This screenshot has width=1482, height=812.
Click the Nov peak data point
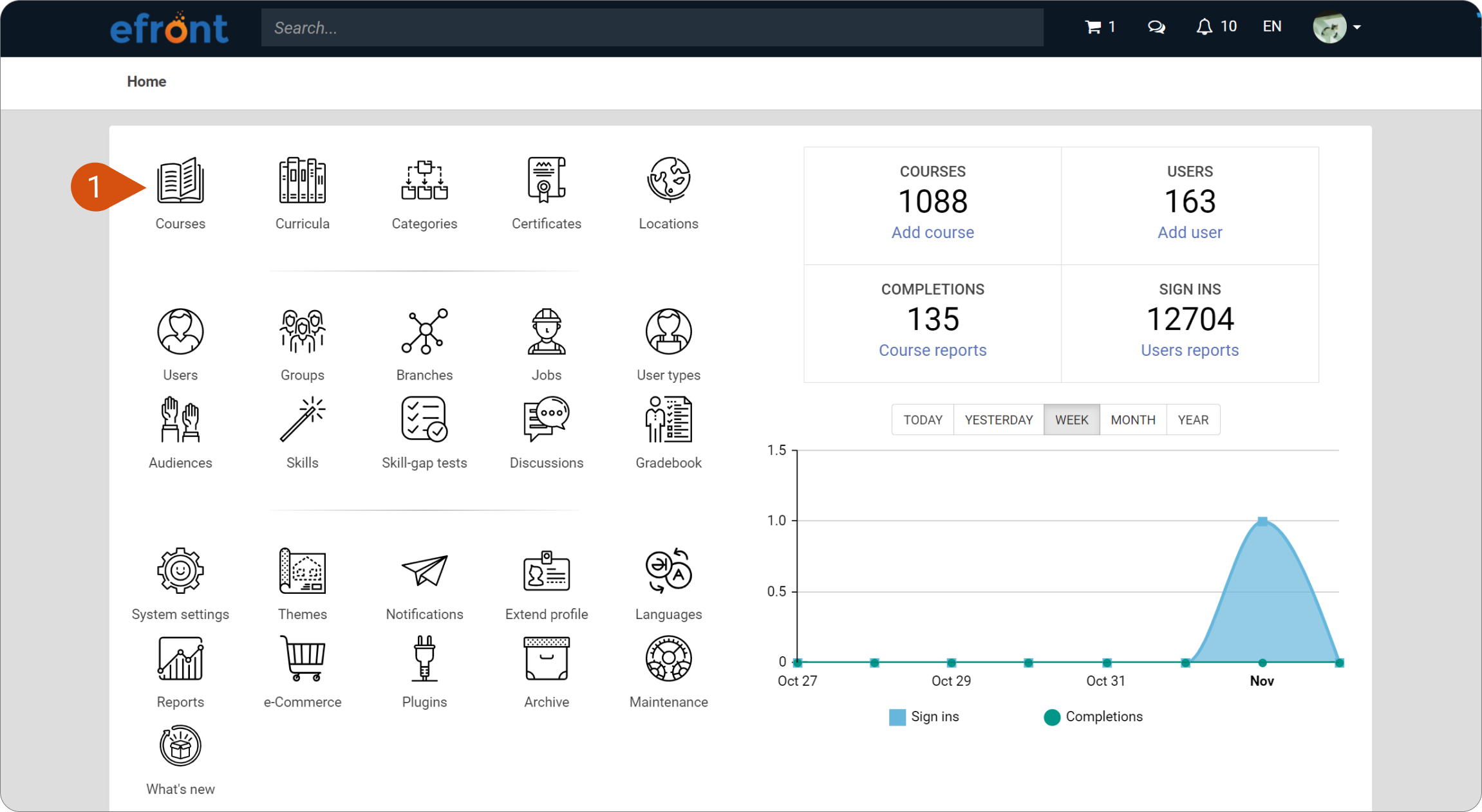tap(1262, 521)
